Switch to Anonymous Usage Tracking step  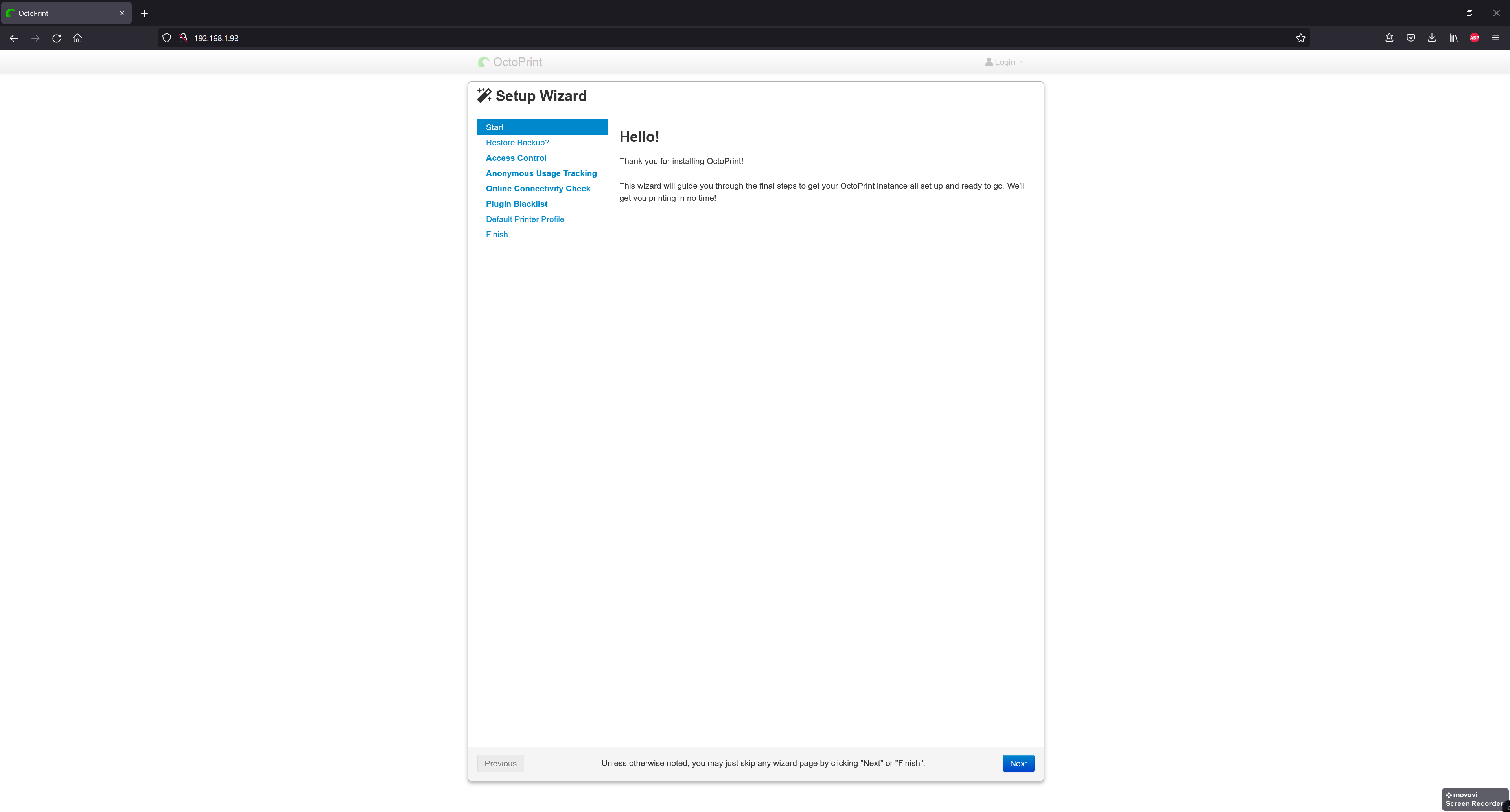point(541,173)
